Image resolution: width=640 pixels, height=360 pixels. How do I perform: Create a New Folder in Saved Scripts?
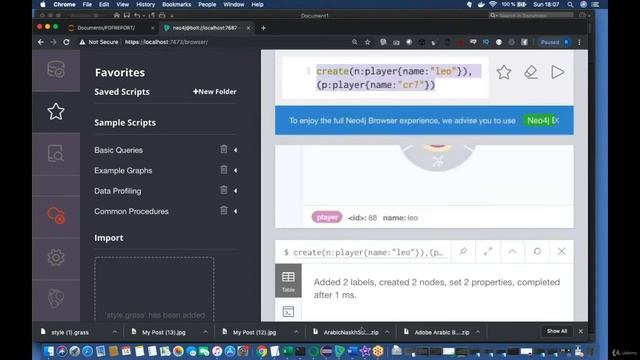click(215, 92)
